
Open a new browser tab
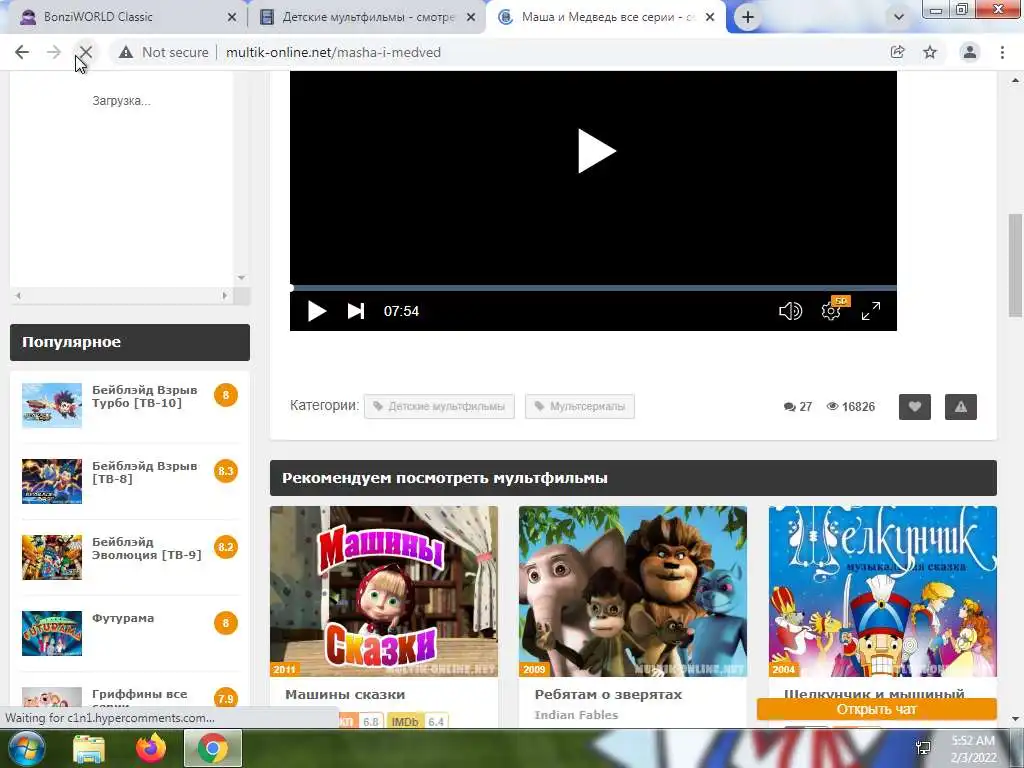pyautogui.click(x=748, y=18)
